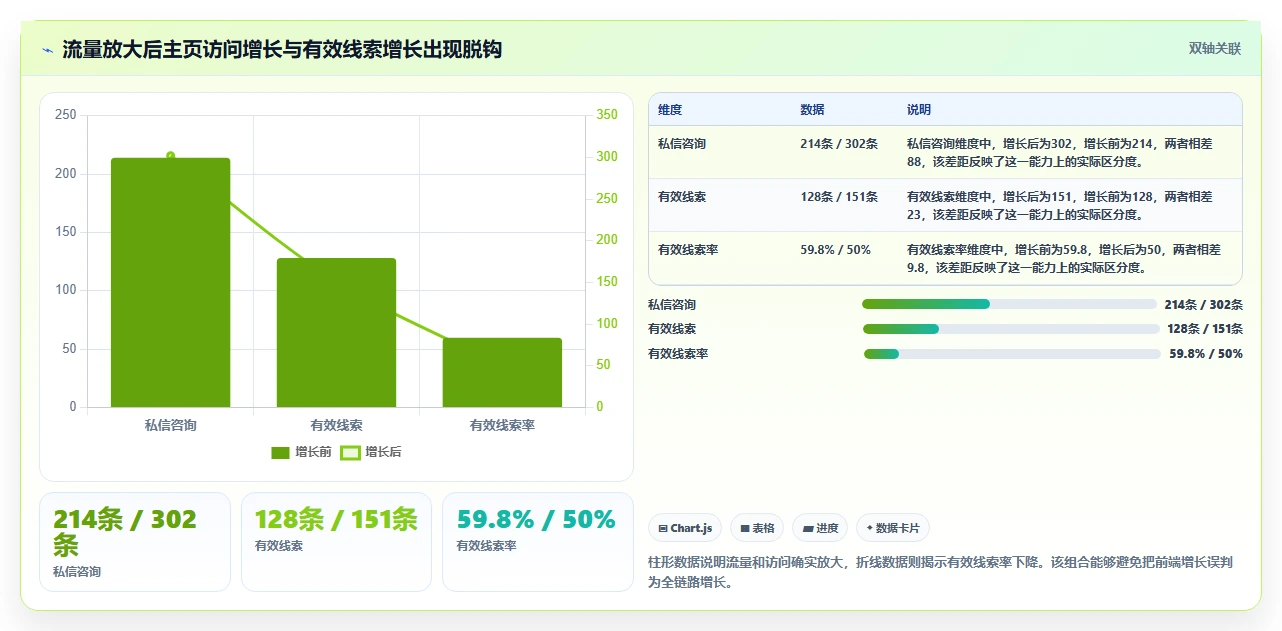This screenshot has width=1282, height=631.
Task: Click the 59.8% / 50% data card
Action: click(x=538, y=542)
